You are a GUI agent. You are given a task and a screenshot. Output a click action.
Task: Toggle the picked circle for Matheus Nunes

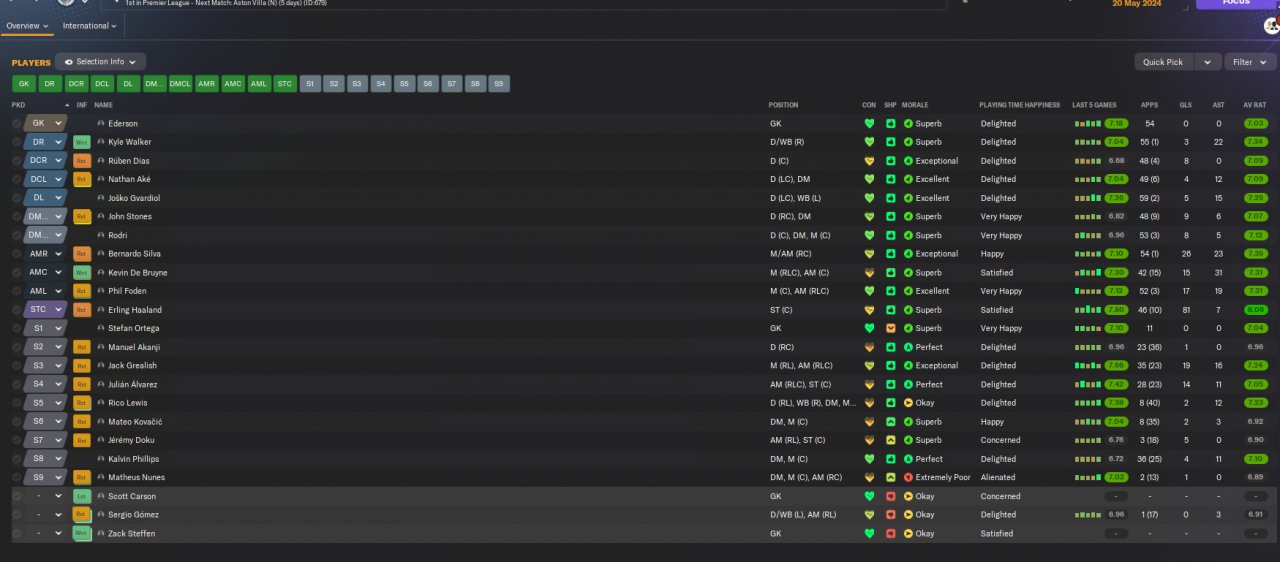tap(17, 478)
